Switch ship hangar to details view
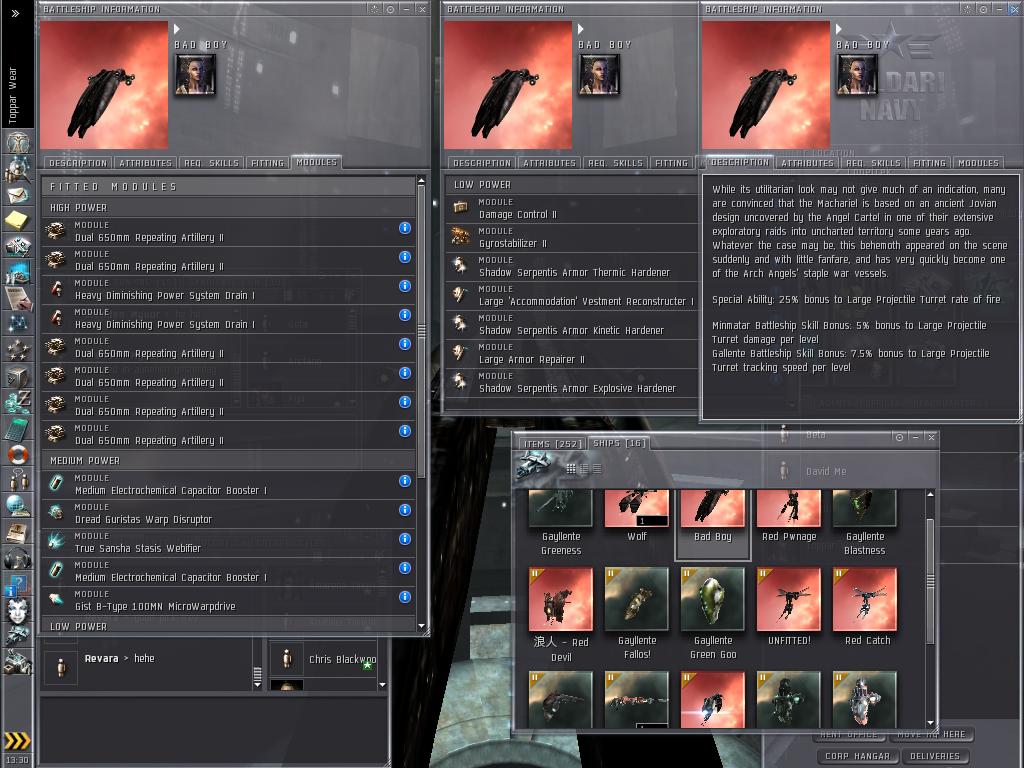1024x768 pixels. (584, 468)
